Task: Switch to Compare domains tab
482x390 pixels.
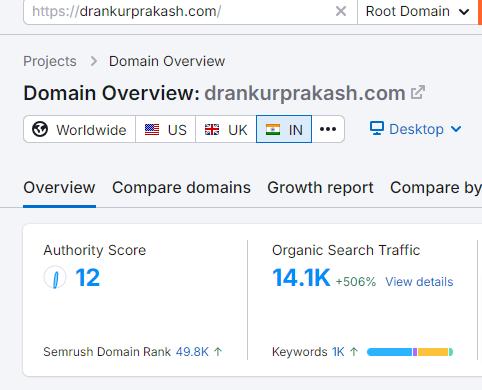Action: click(x=181, y=187)
